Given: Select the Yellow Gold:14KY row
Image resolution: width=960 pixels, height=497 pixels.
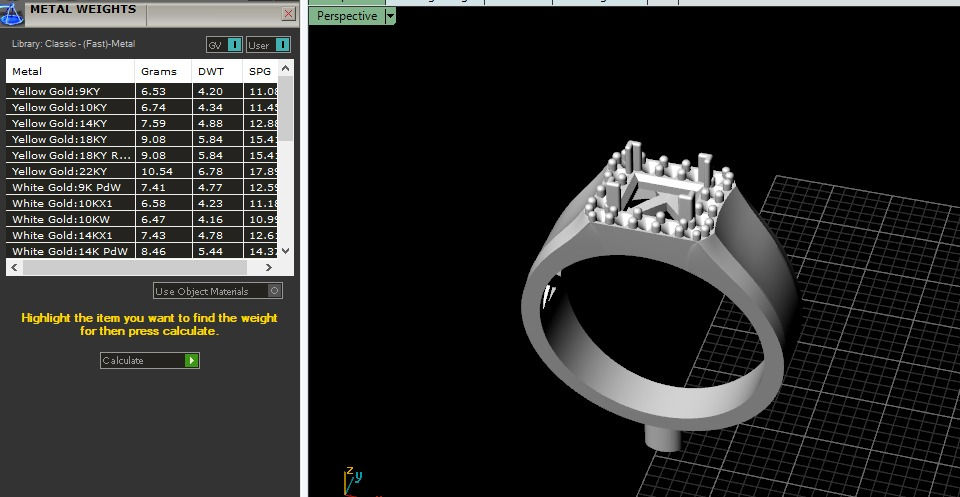Looking at the screenshot, I should pos(142,123).
